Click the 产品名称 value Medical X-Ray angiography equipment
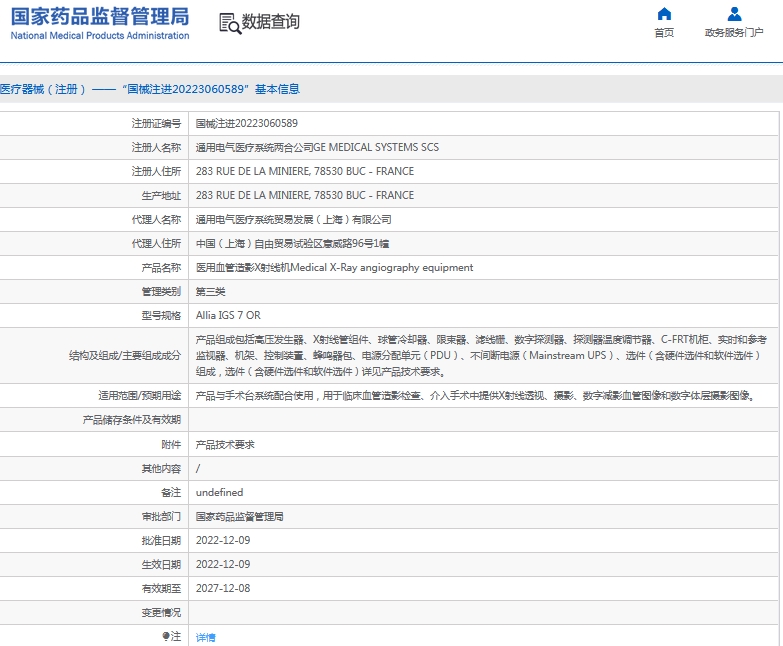Viewport: 783px width, 646px height. (335, 268)
